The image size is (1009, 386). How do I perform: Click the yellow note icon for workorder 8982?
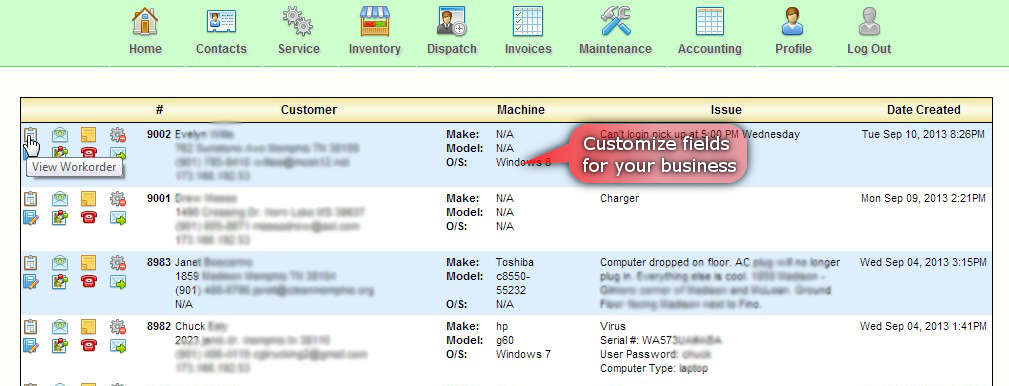pos(89,327)
